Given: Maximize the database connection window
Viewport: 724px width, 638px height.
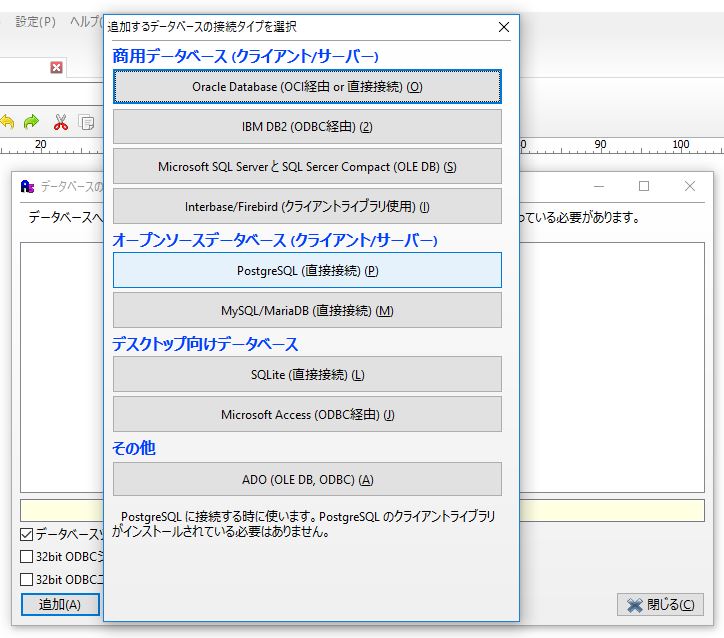Looking at the screenshot, I should (644, 186).
